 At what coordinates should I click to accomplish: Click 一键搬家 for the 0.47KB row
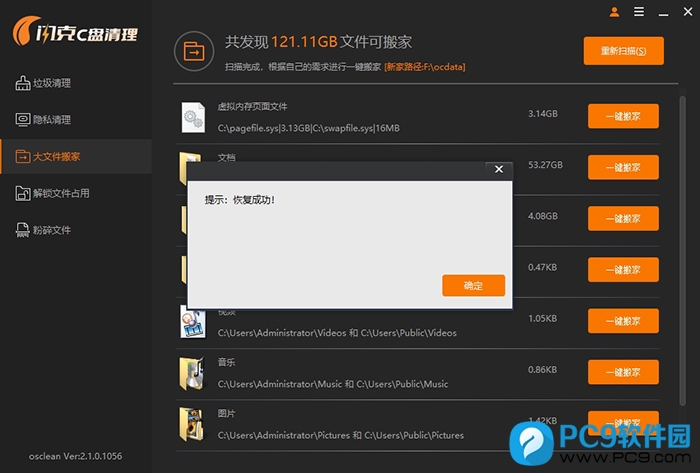(623, 270)
